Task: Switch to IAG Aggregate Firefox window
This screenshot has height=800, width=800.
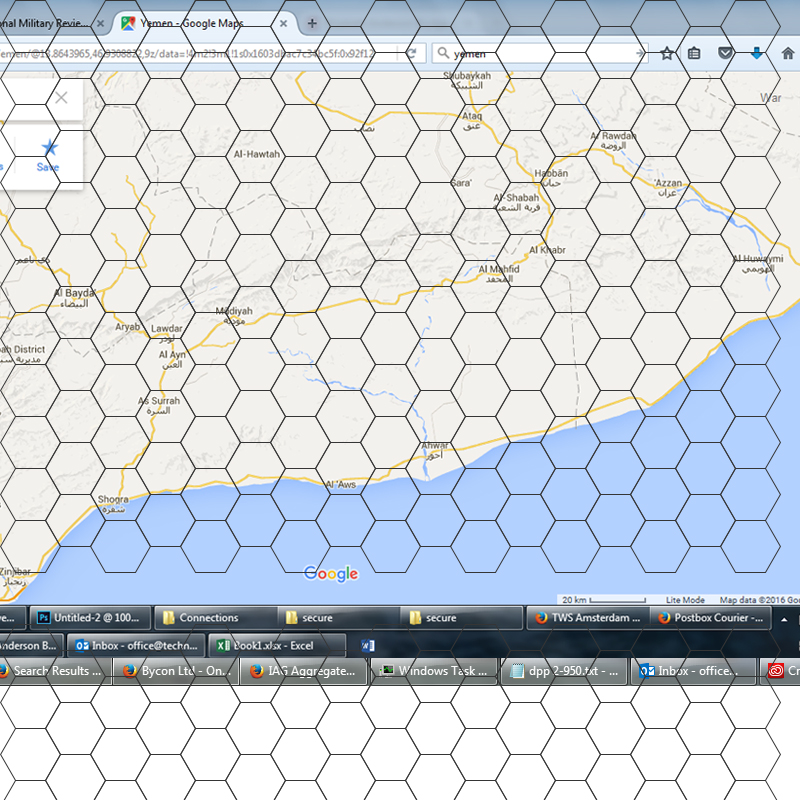Action: tap(304, 671)
